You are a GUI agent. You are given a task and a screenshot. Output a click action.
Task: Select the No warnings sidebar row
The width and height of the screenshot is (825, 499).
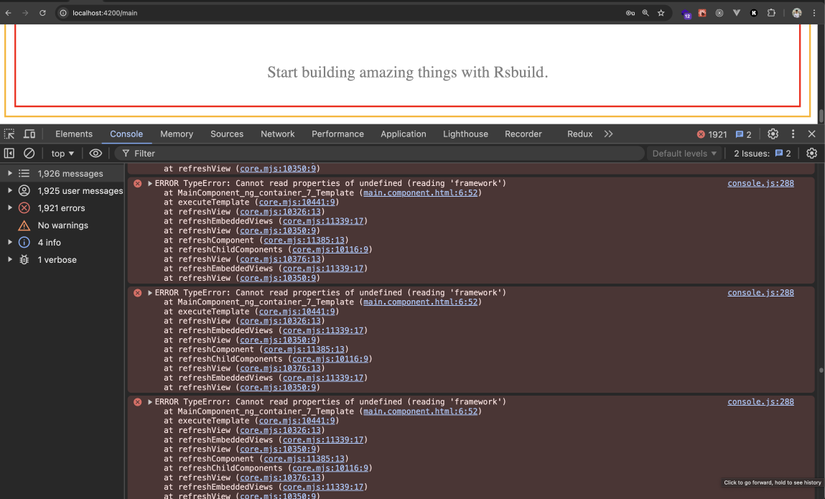tap(63, 225)
